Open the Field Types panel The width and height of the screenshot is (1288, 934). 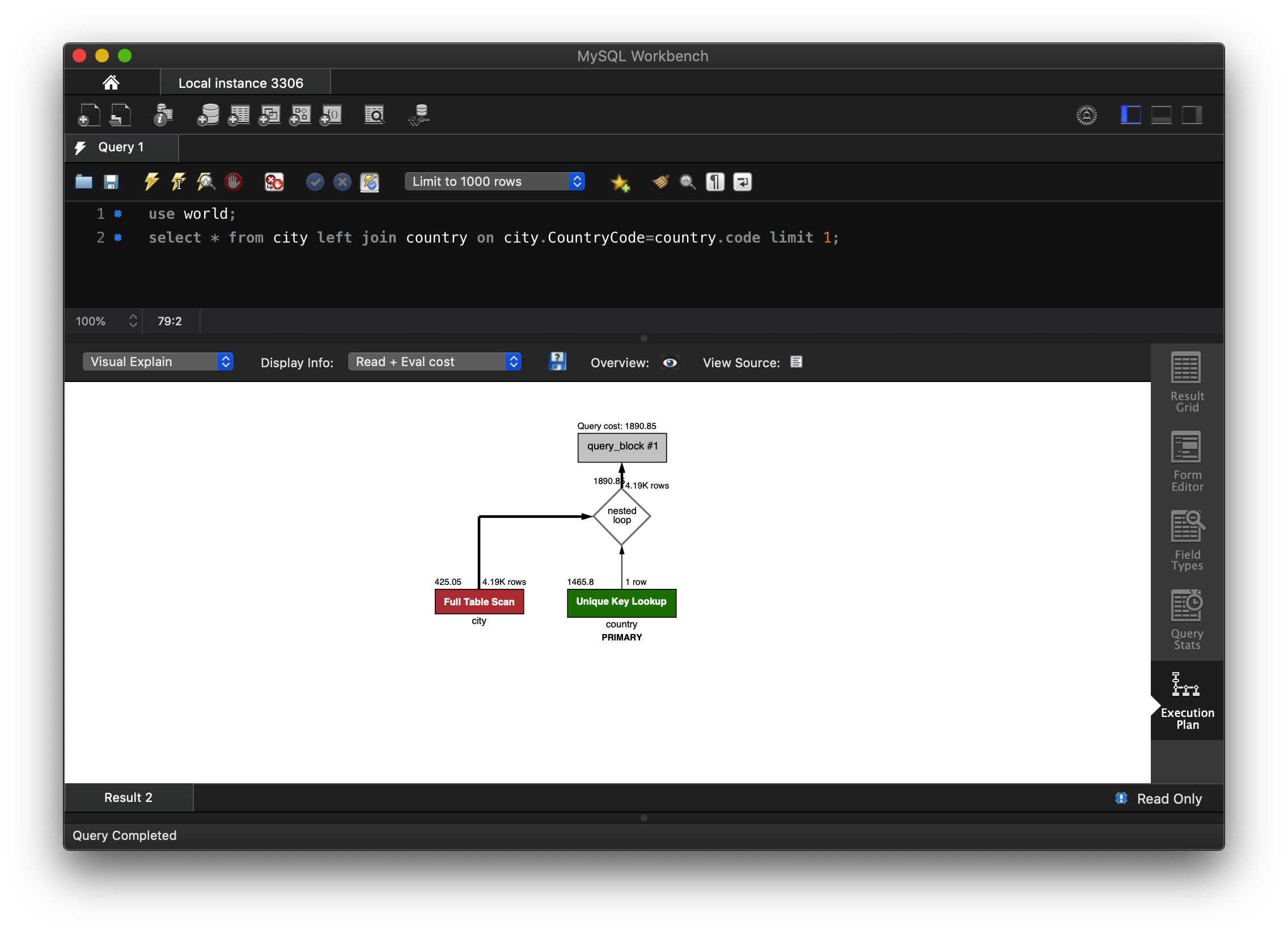pos(1187,540)
